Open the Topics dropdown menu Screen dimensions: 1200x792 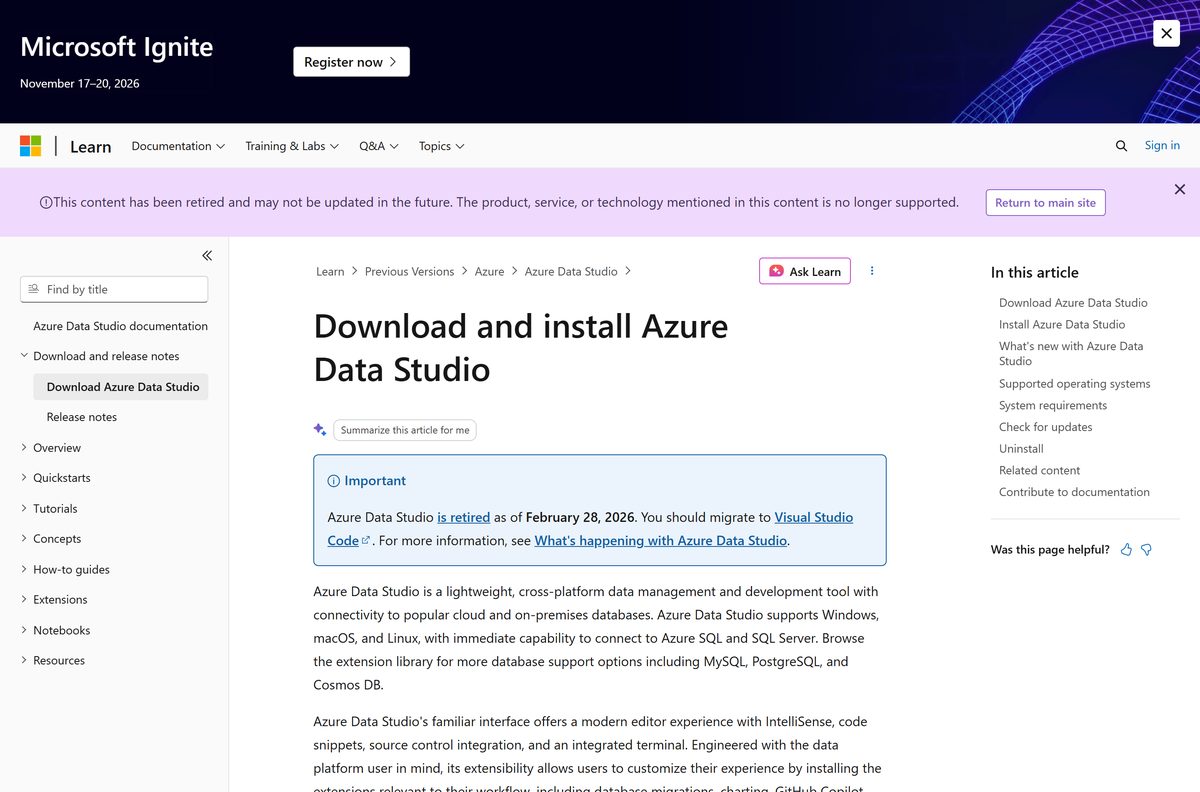441,146
